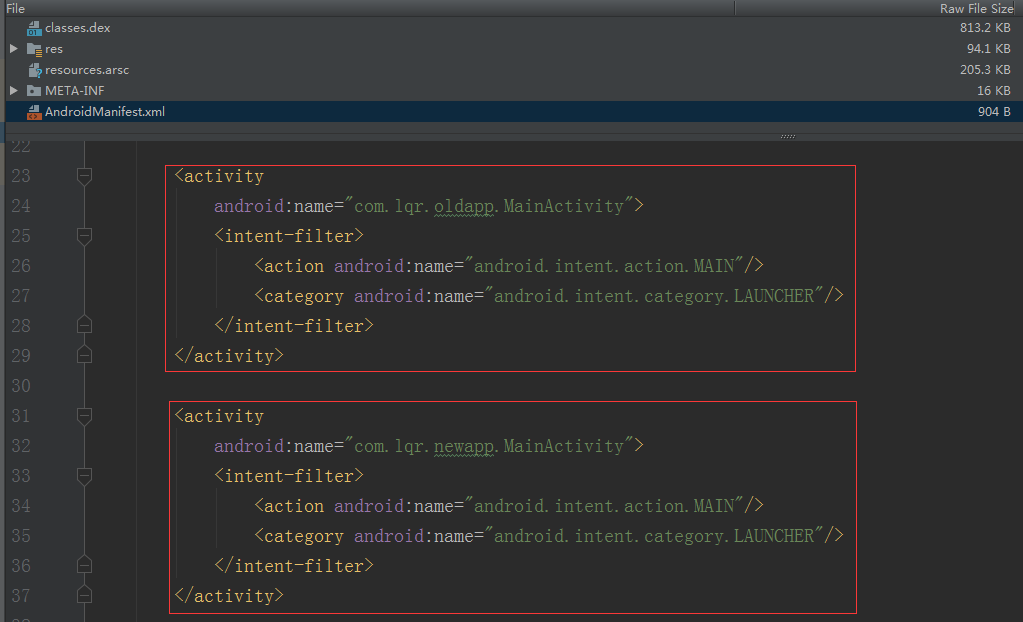Collapse the activity block at line 23
This screenshot has height=622, width=1023.
pos(84,176)
